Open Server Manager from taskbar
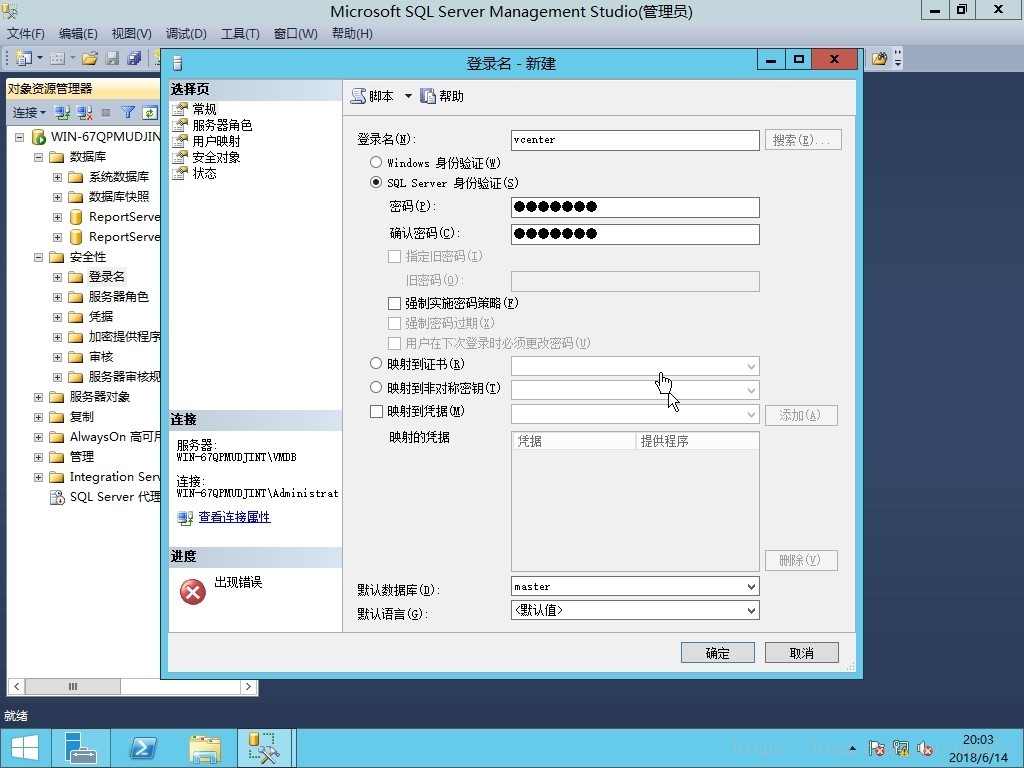The width and height of the screenshot is (1024, 768). click(x=81, y=748)
